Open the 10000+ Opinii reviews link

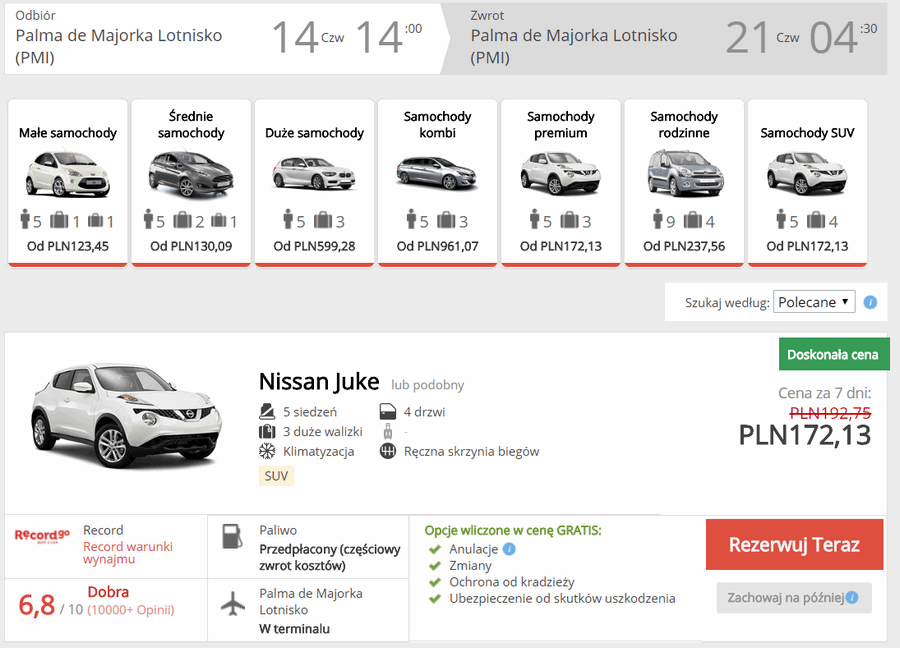[131, 610]
